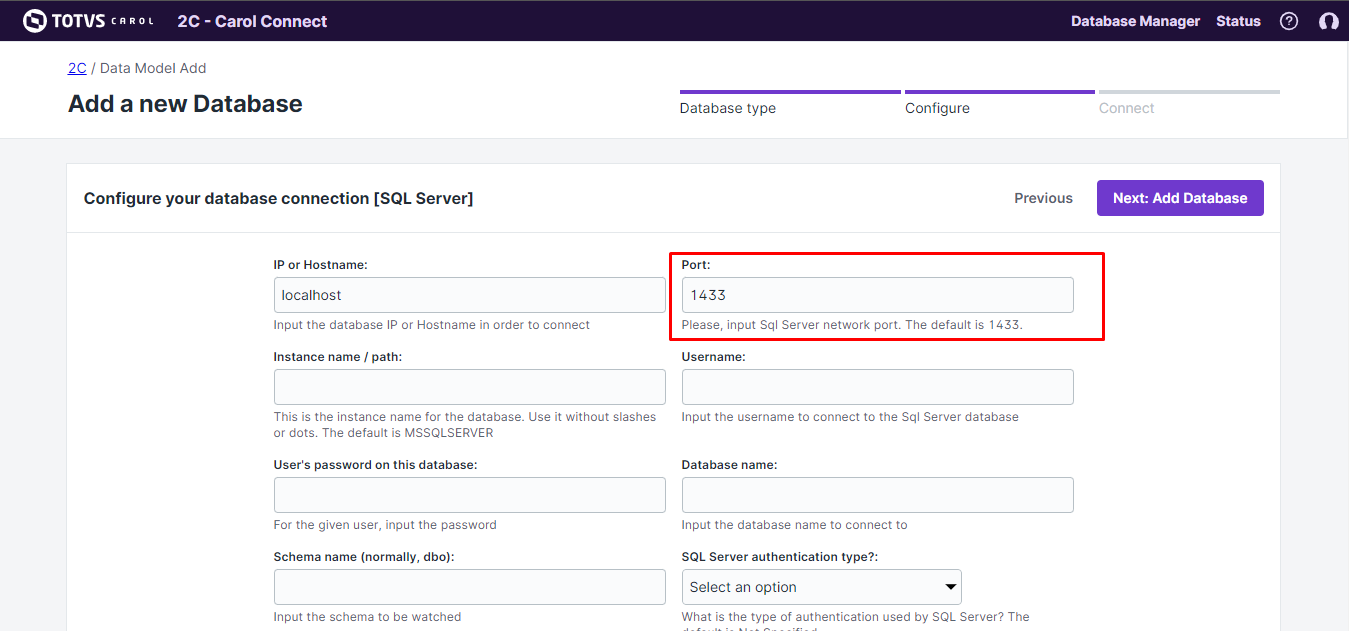The width and height of the screenshot is (1349, 631).
Task: Focus the Username text box
Action: click(x=877, y=387)
